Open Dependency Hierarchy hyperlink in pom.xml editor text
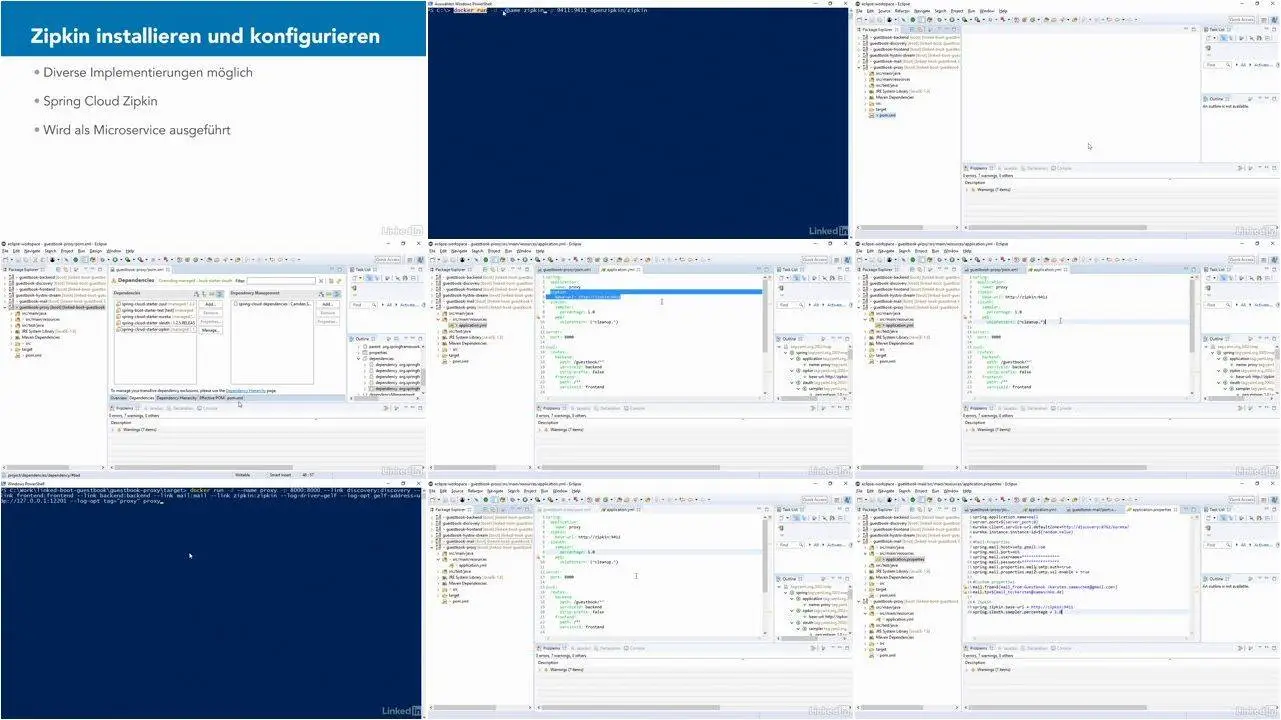Screen dimensions: 1281x720 click(246, 391)
